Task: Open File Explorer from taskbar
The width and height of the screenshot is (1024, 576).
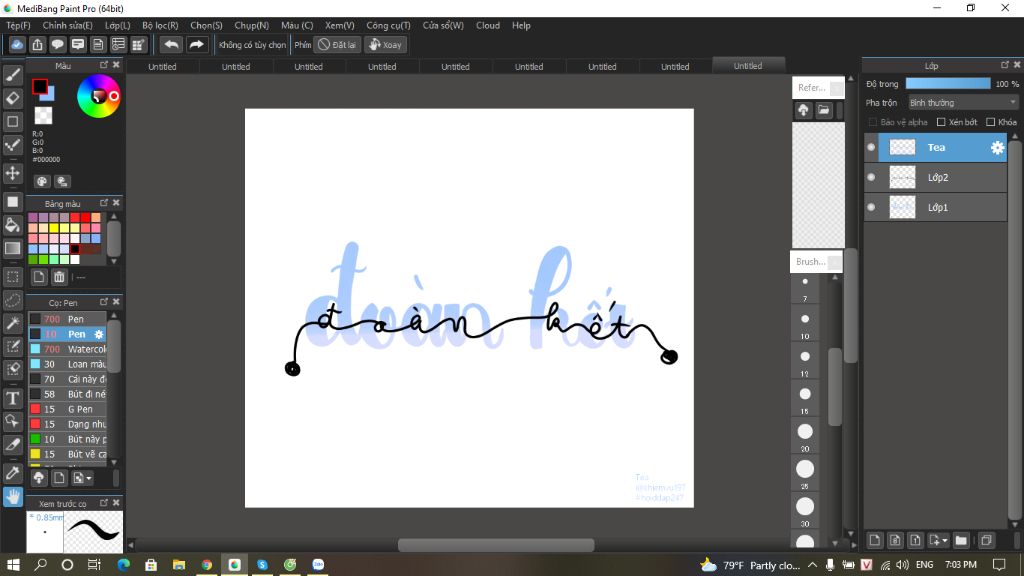Action: coord(178,564)
